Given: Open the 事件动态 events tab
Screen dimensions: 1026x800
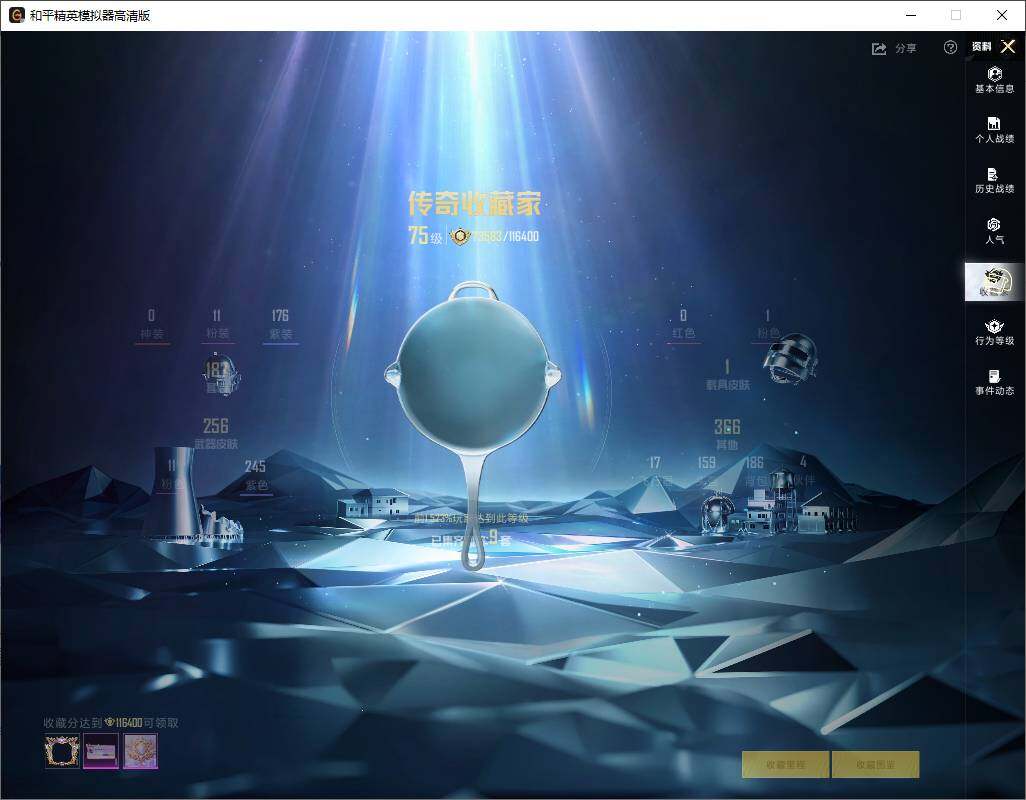Looking at the screenshot, I should [x=994, y=383].
